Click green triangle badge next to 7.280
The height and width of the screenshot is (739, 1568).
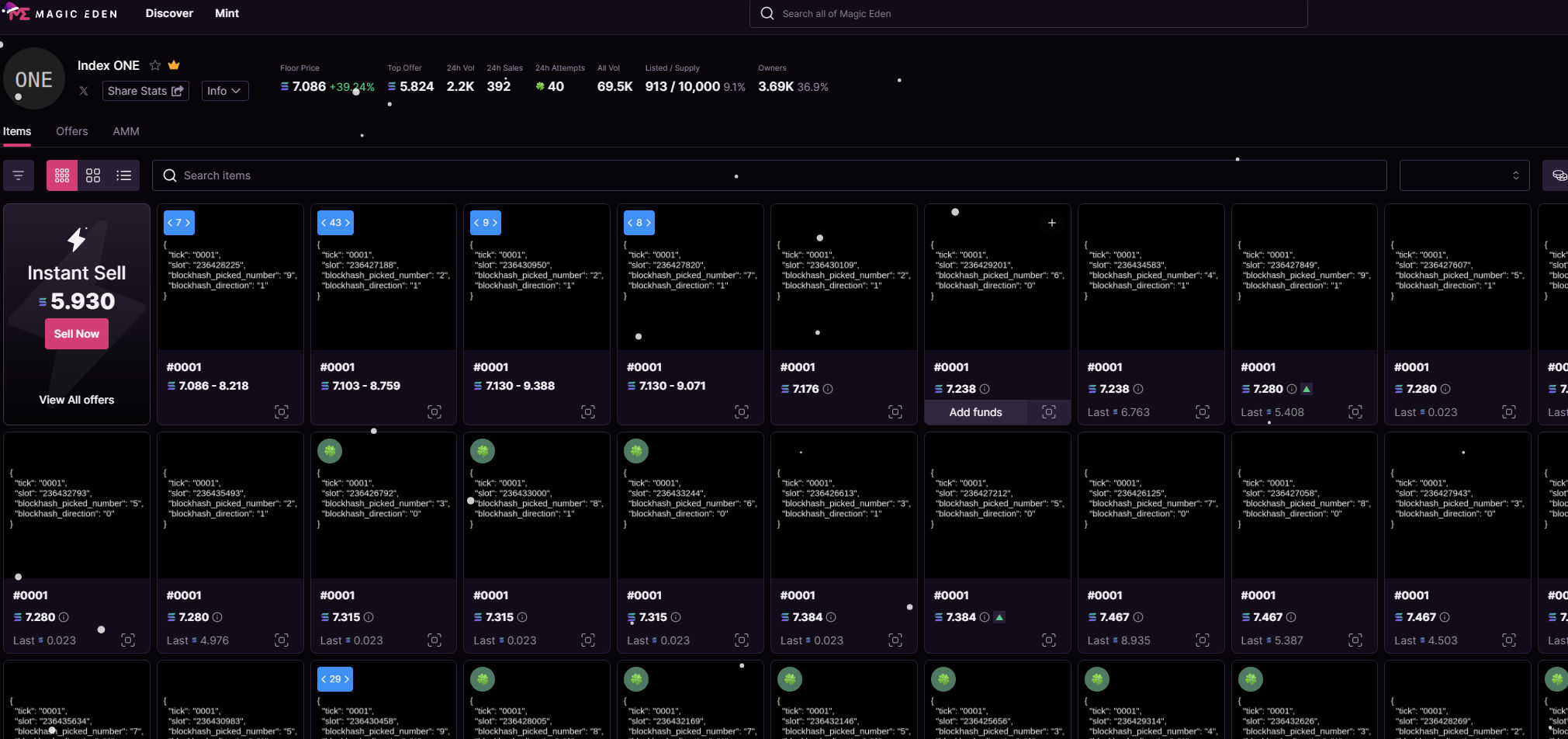pyautogui.click(x=1307, y=389)
